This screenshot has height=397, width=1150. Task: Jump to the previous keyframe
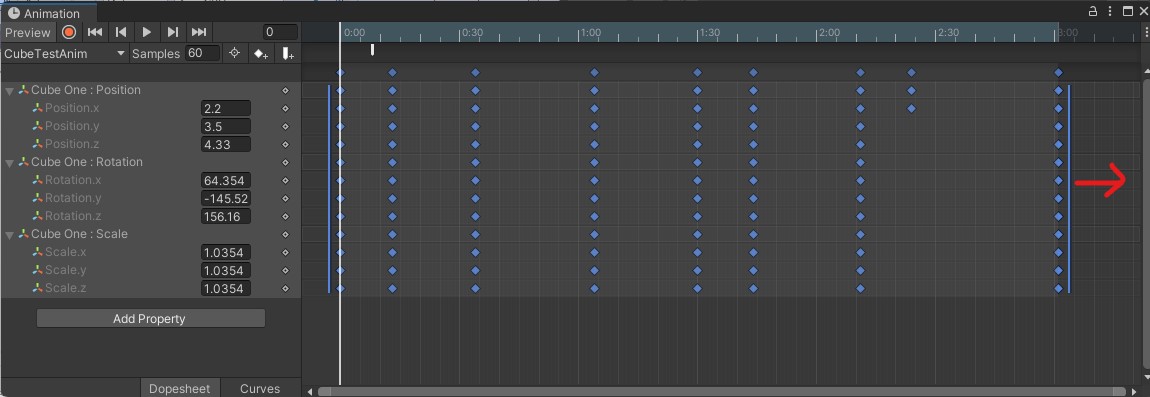pos(121,32)
